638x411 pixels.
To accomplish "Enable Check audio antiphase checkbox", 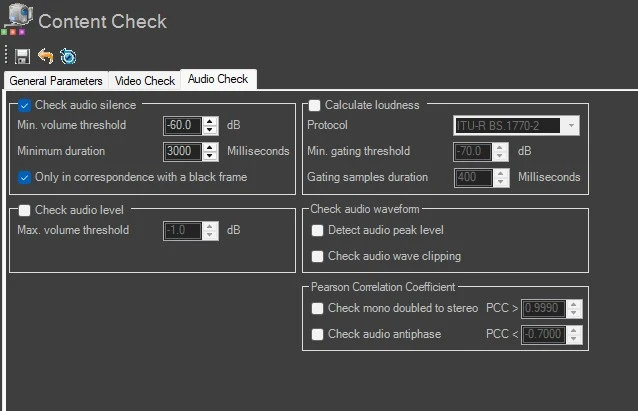I will point(317,334).
